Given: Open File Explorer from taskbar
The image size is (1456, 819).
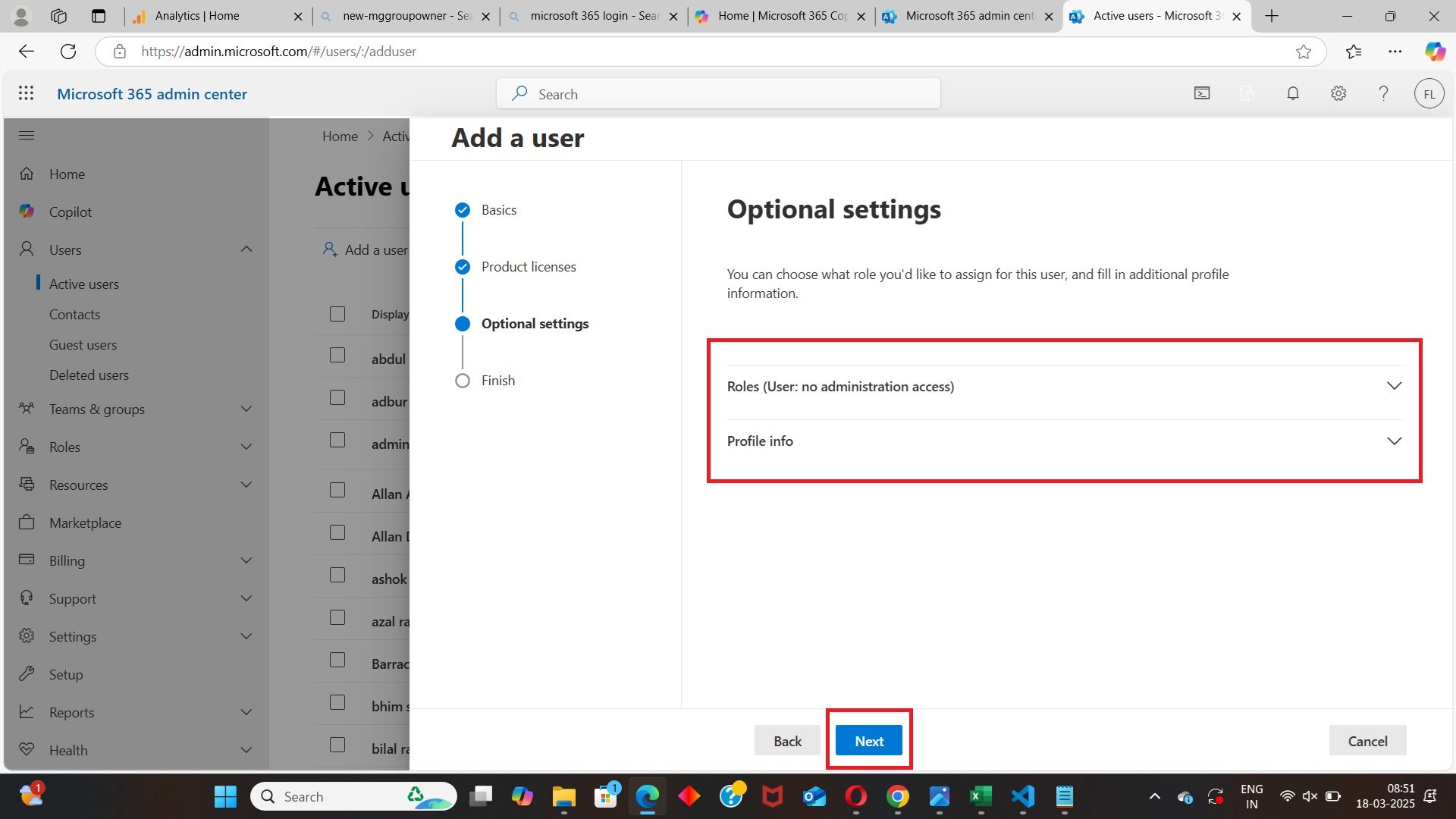Looking at the screenshot, I should (x=563, y=796).
